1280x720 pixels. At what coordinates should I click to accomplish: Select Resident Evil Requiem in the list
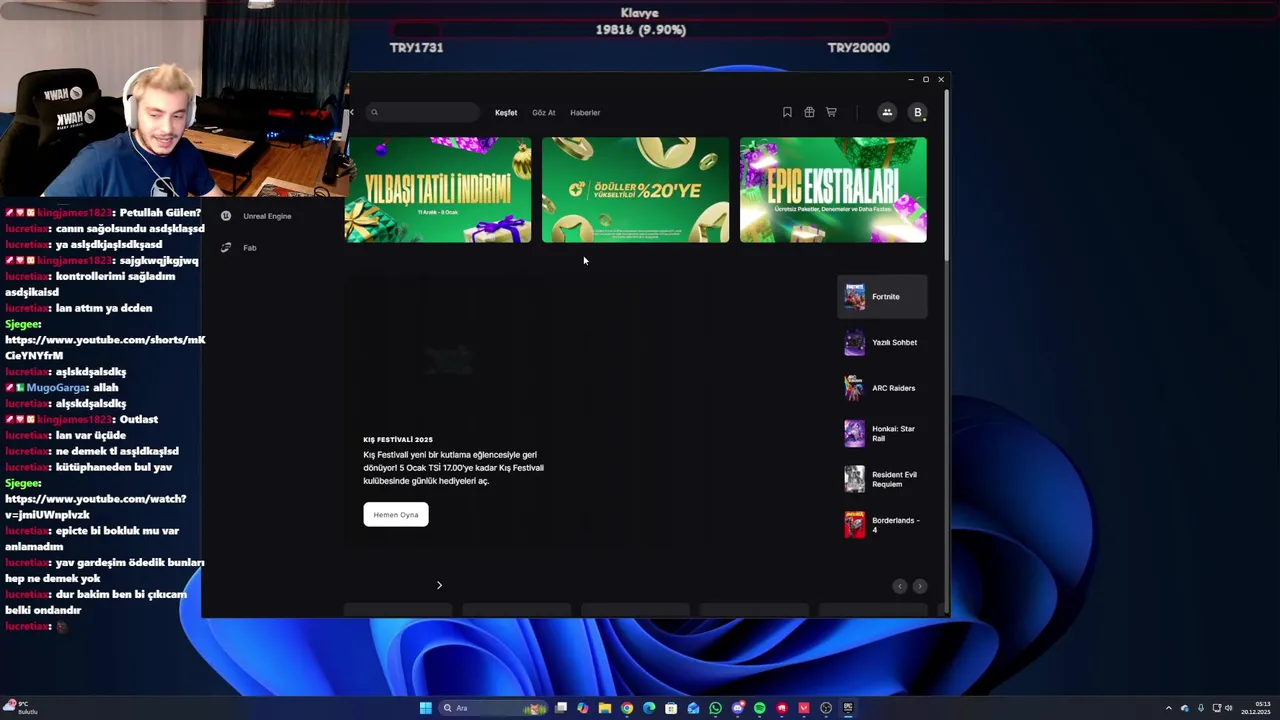(x=882, y=479)
